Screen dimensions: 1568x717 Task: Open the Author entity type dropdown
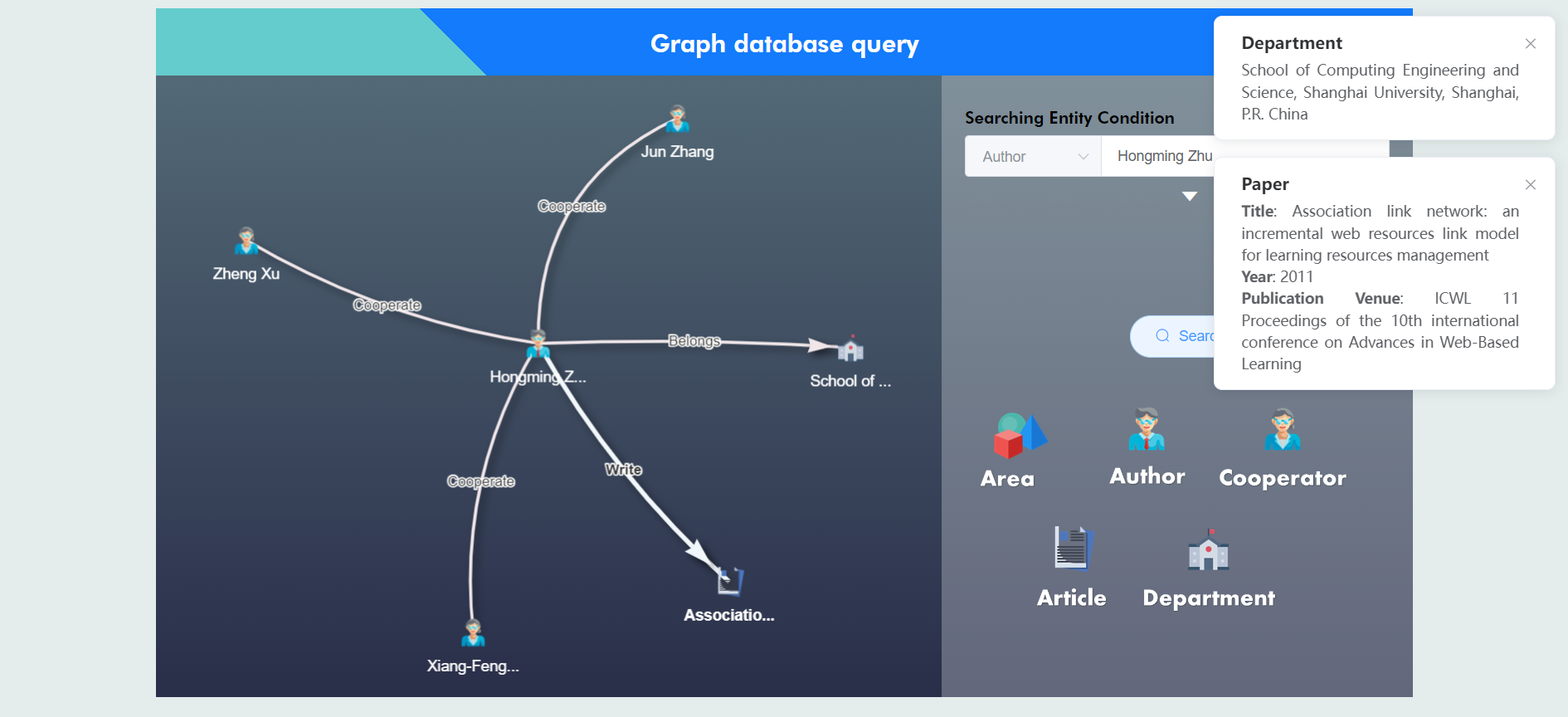[1034, 157]
